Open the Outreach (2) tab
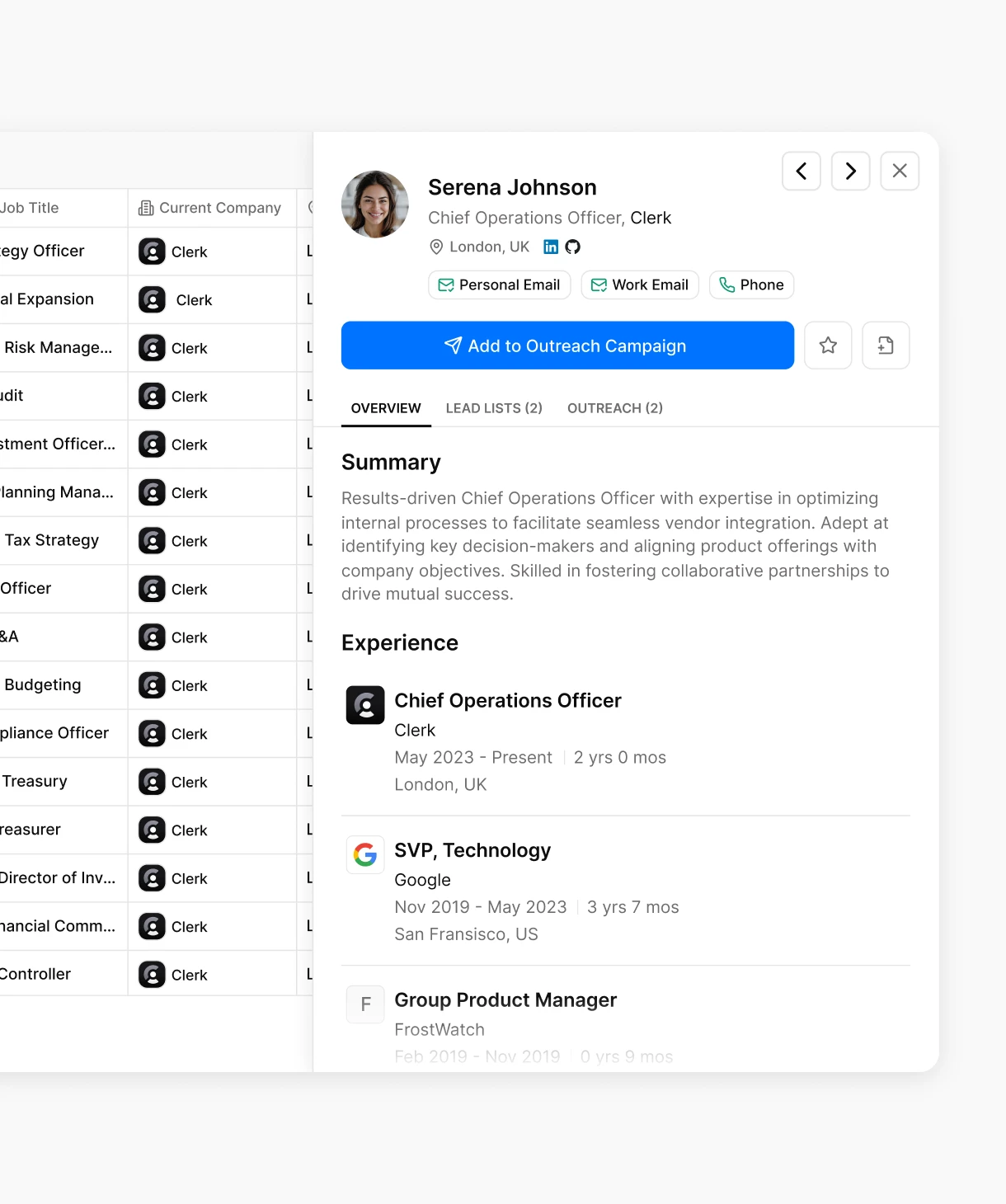Image resolution: width=1006 pixels, height=1204 pixels. (615, 408)
